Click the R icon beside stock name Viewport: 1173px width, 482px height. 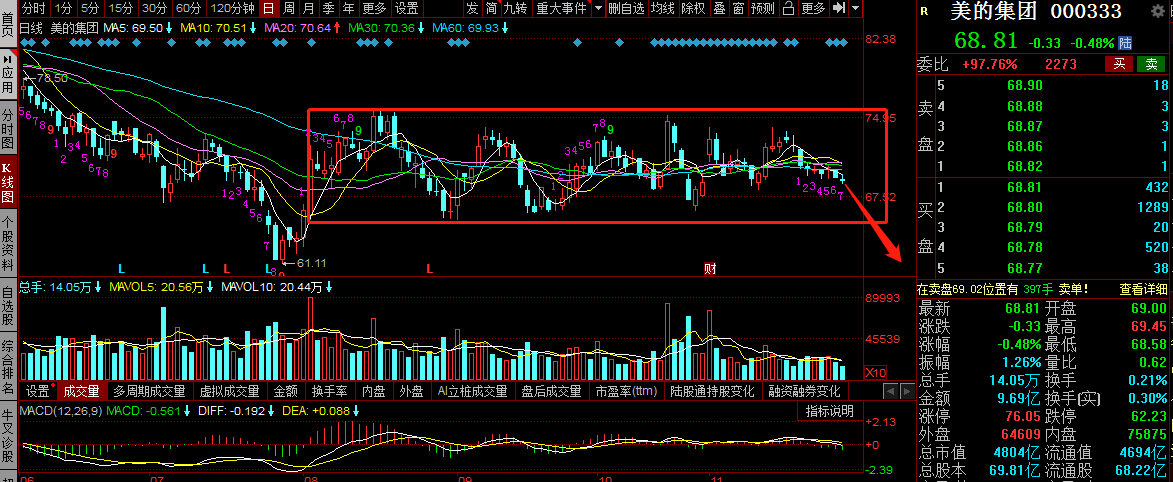[x=925, y=11]
